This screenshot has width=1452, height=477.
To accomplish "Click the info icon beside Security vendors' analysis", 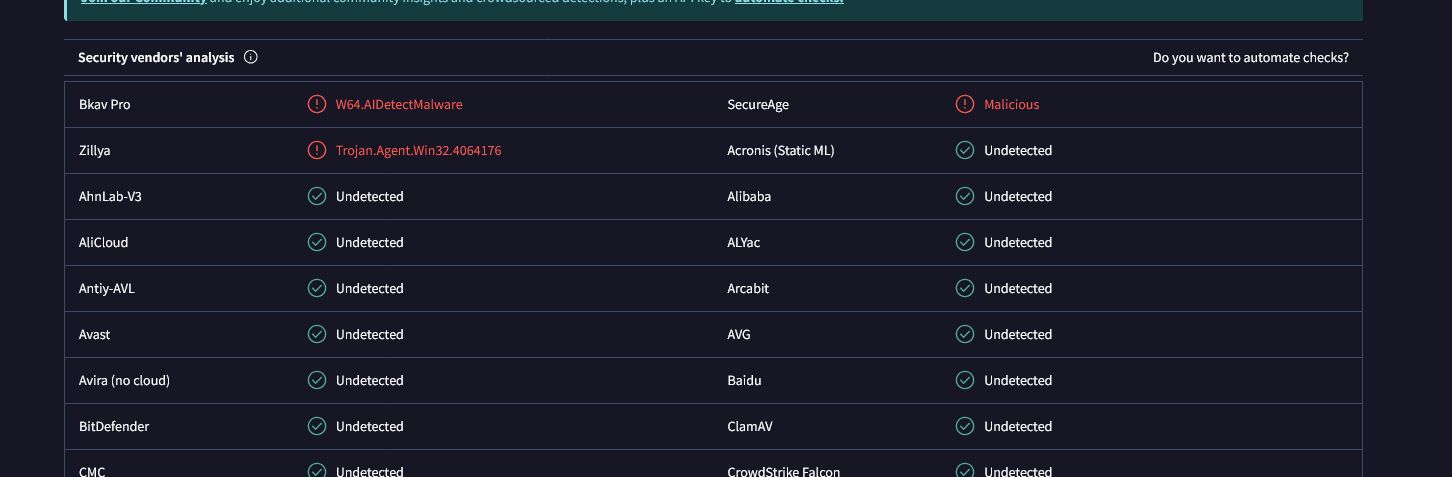I will click(x=251, y=57).
